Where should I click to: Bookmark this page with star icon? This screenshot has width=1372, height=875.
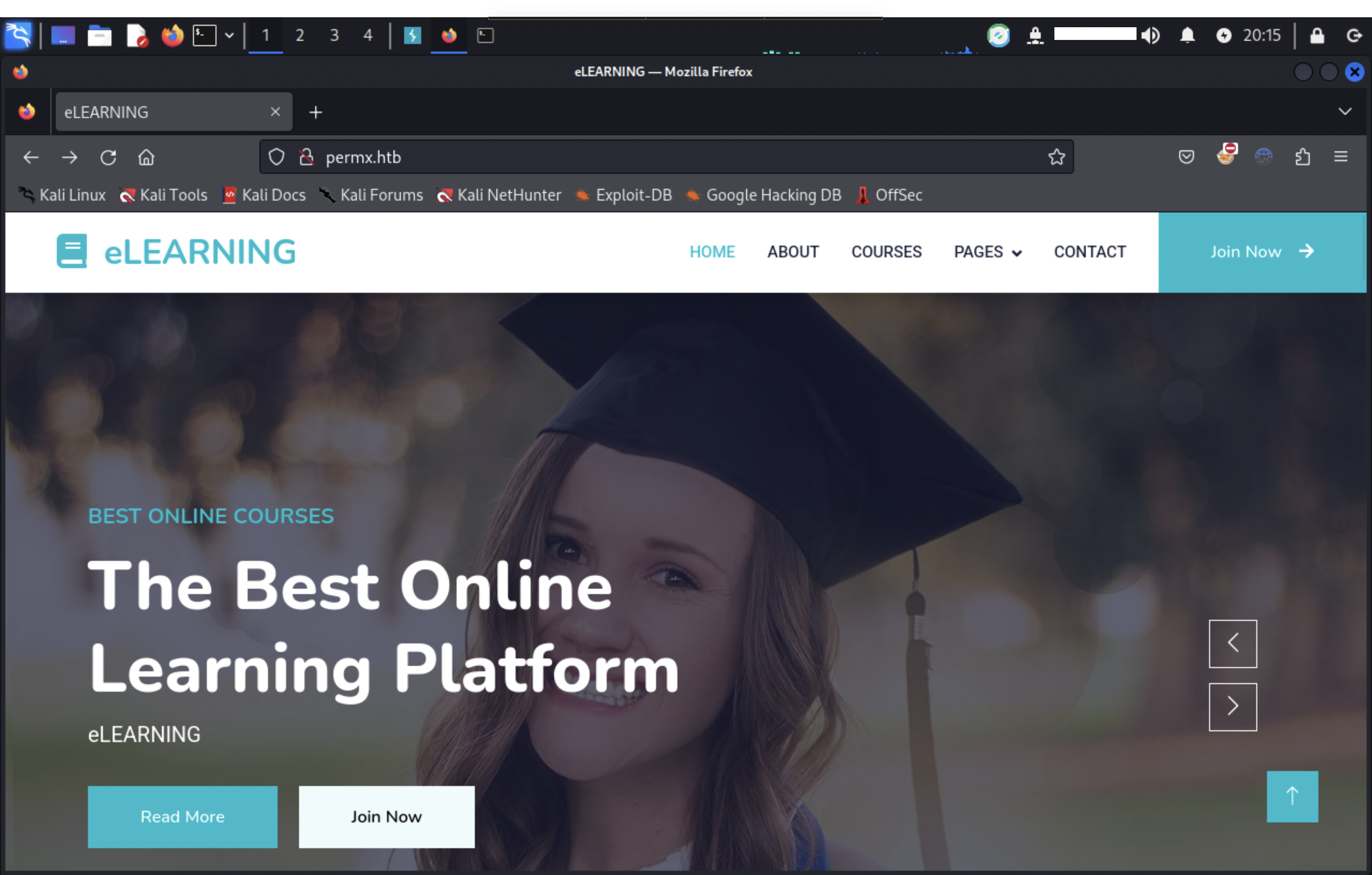click(x=1056, y=157)
